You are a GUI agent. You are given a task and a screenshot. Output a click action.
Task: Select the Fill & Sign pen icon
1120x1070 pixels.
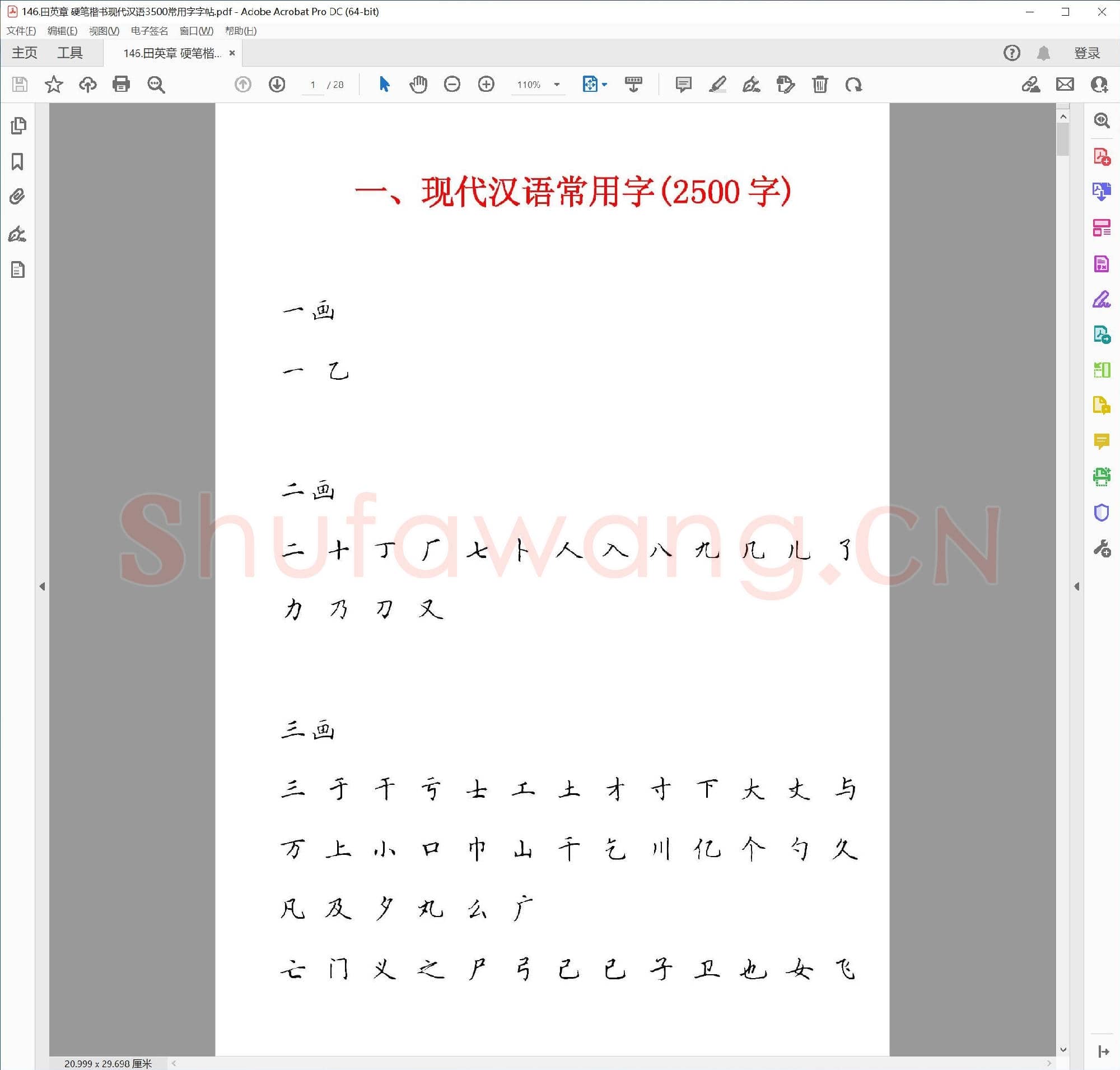click(751, 85)
